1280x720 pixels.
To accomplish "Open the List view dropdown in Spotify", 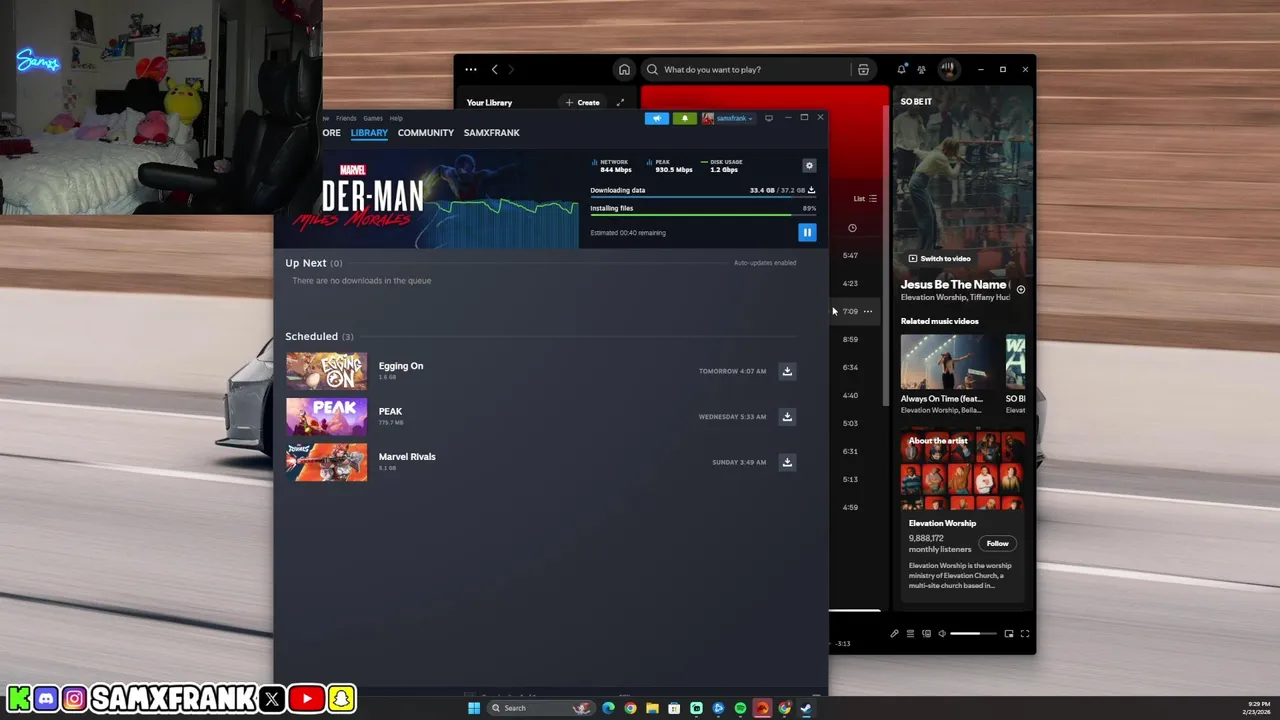I will click(865, 199).
